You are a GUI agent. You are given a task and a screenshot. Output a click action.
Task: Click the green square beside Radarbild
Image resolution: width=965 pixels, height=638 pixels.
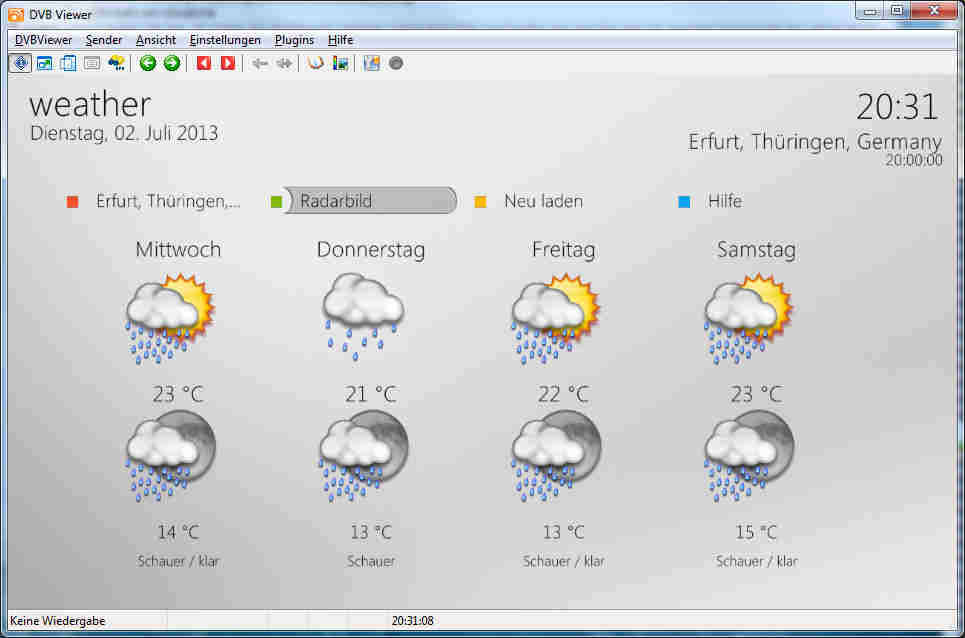point(276,202)
